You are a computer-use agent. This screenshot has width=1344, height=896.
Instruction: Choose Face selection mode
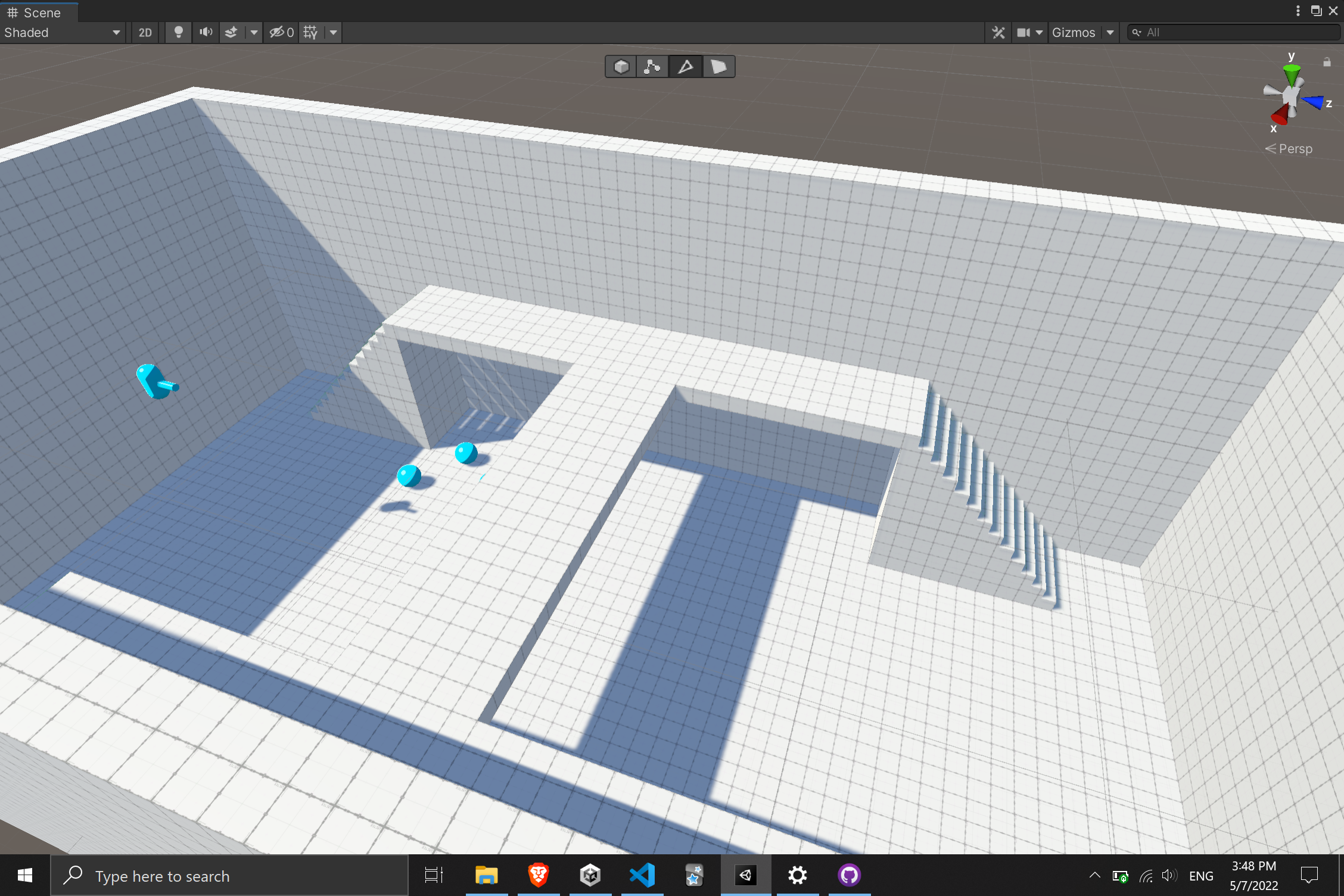pos(718,67)
